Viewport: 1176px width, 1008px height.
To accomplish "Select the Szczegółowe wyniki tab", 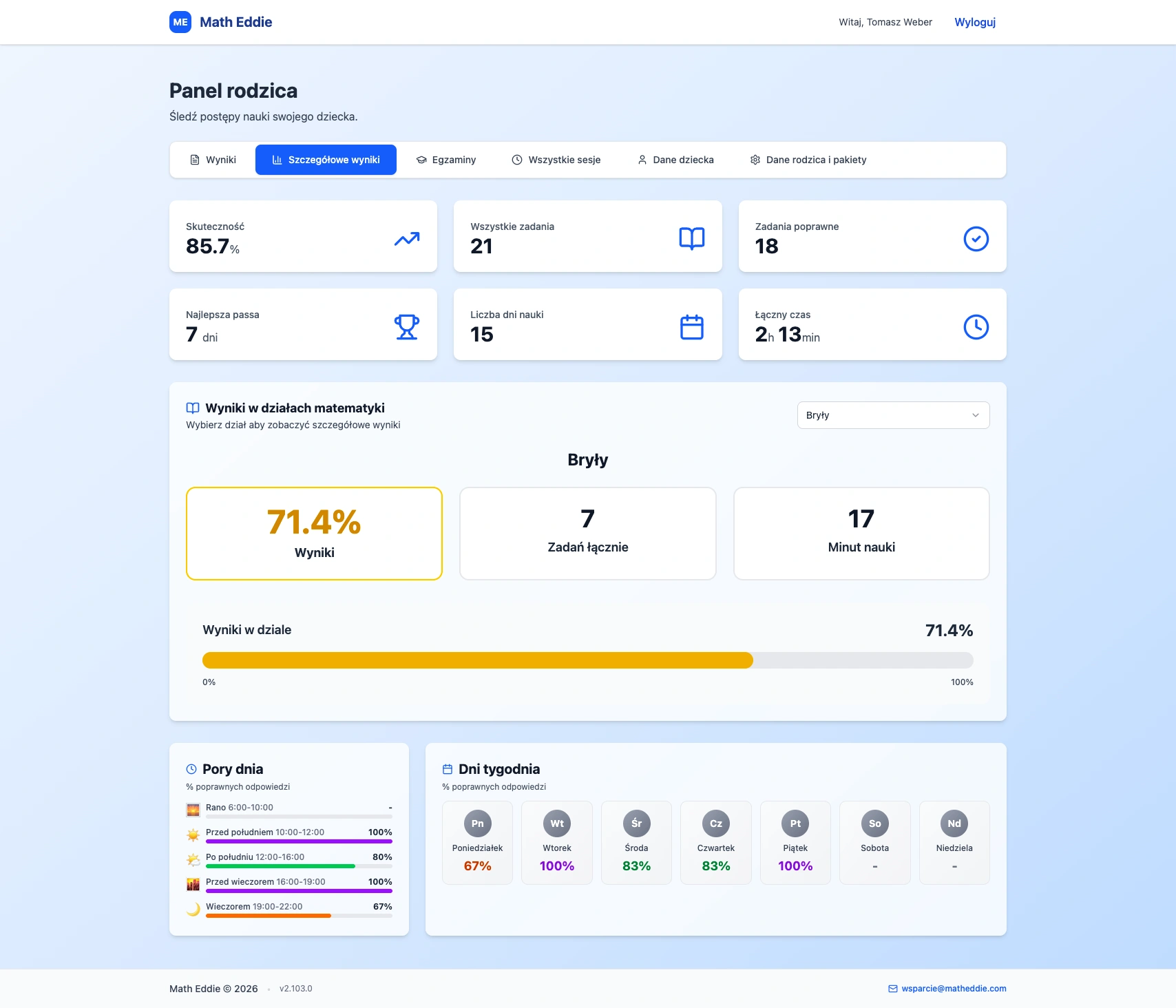I will [326, 160].
